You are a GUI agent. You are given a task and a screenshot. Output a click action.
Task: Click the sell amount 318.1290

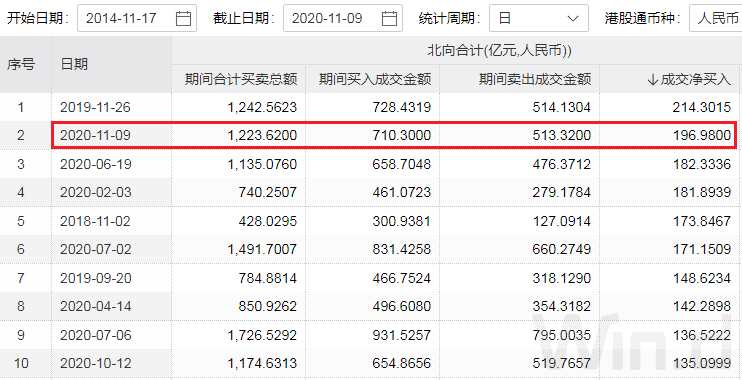[x=562, y=278]
